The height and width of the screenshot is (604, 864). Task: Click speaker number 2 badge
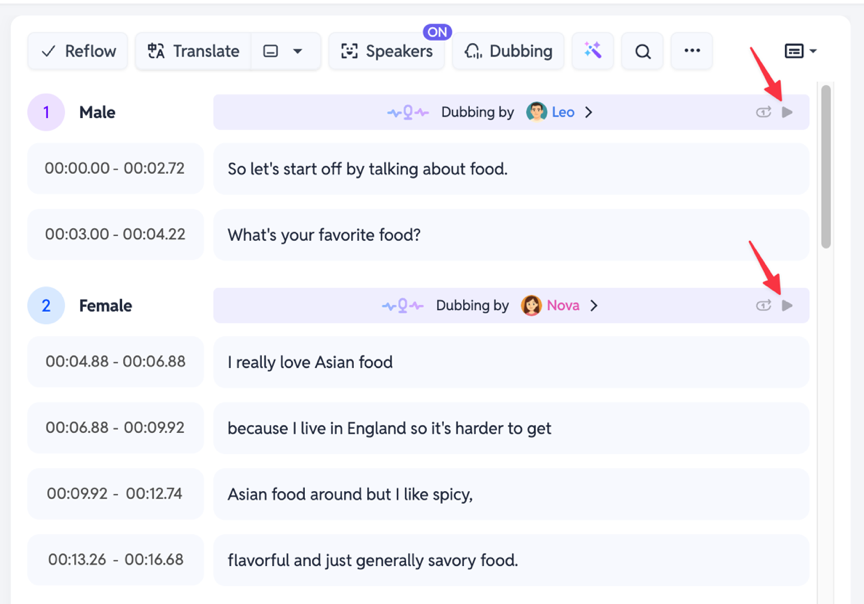tap(46, 305)
